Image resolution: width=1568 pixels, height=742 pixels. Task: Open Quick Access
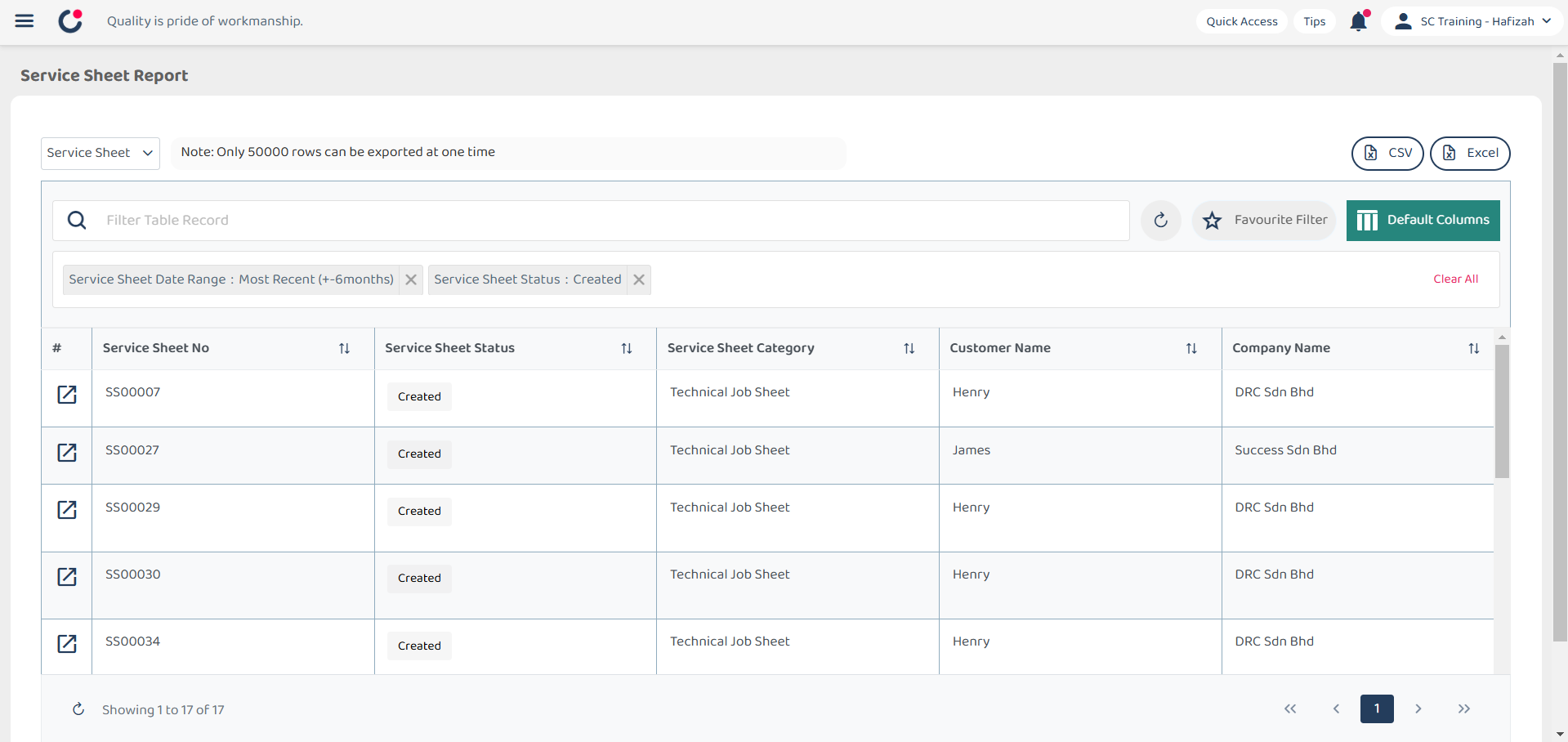[1242, 21]
